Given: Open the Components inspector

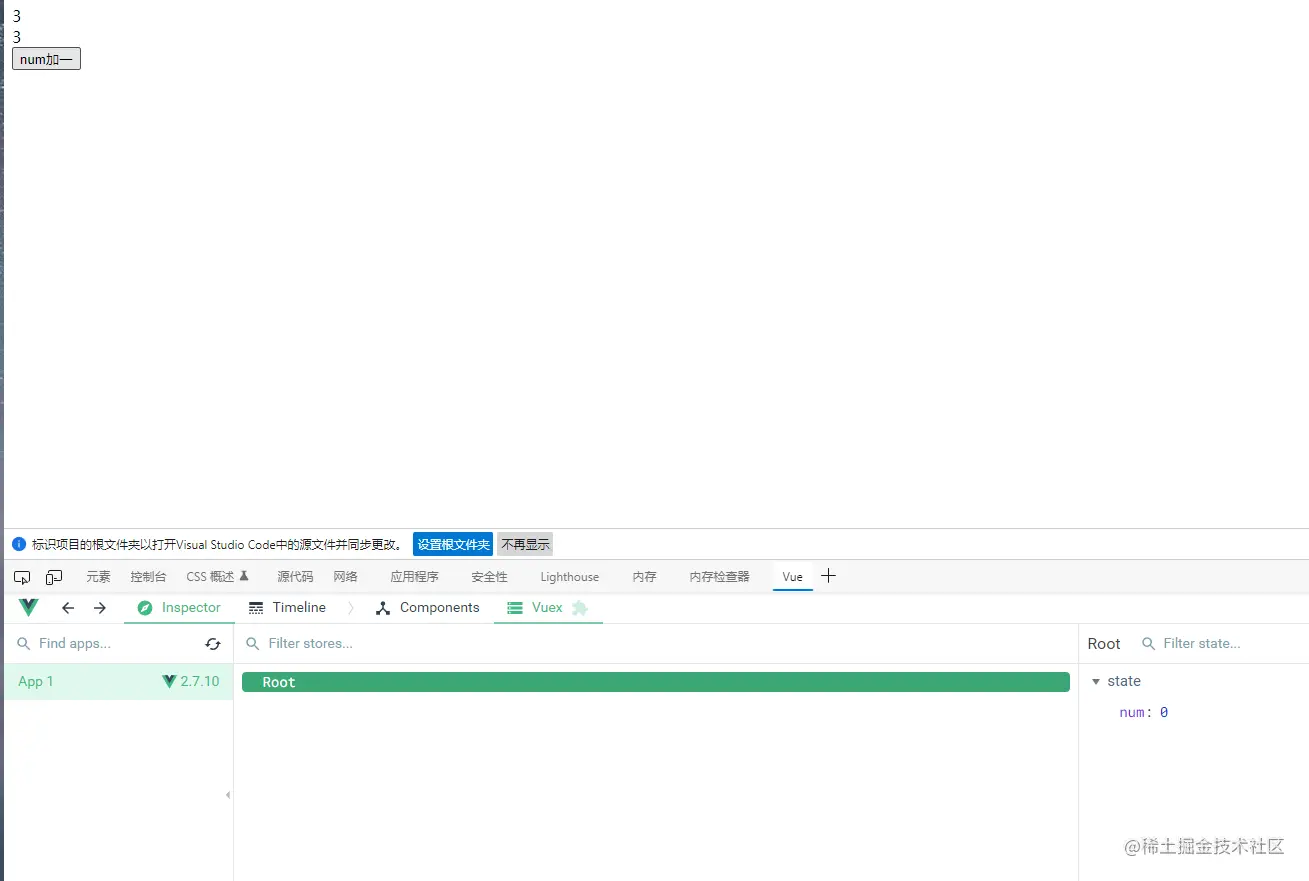Looking at the screenshot, I should coord(427,608).
